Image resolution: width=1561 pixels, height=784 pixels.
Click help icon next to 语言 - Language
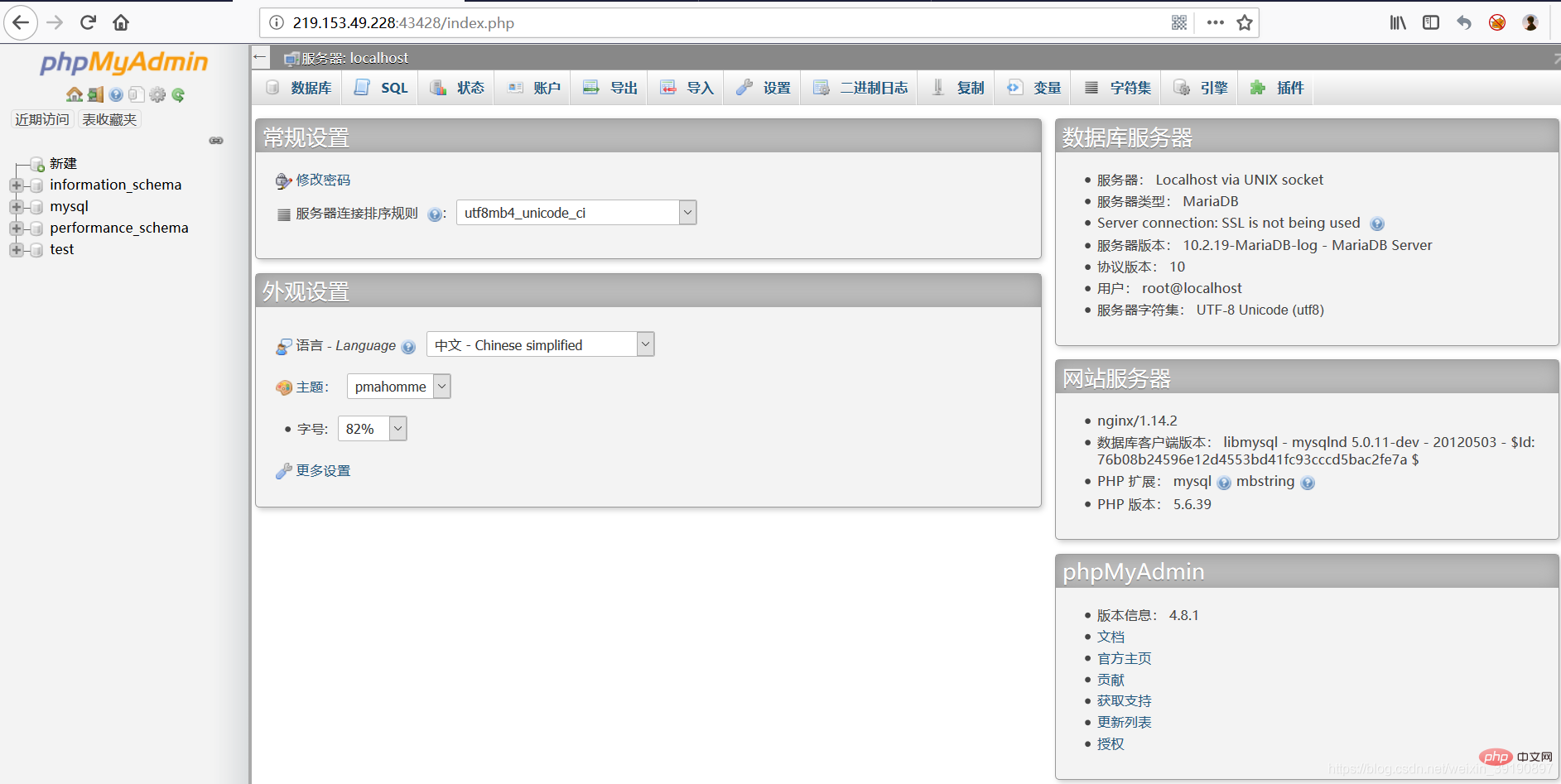tap(408, 347)
